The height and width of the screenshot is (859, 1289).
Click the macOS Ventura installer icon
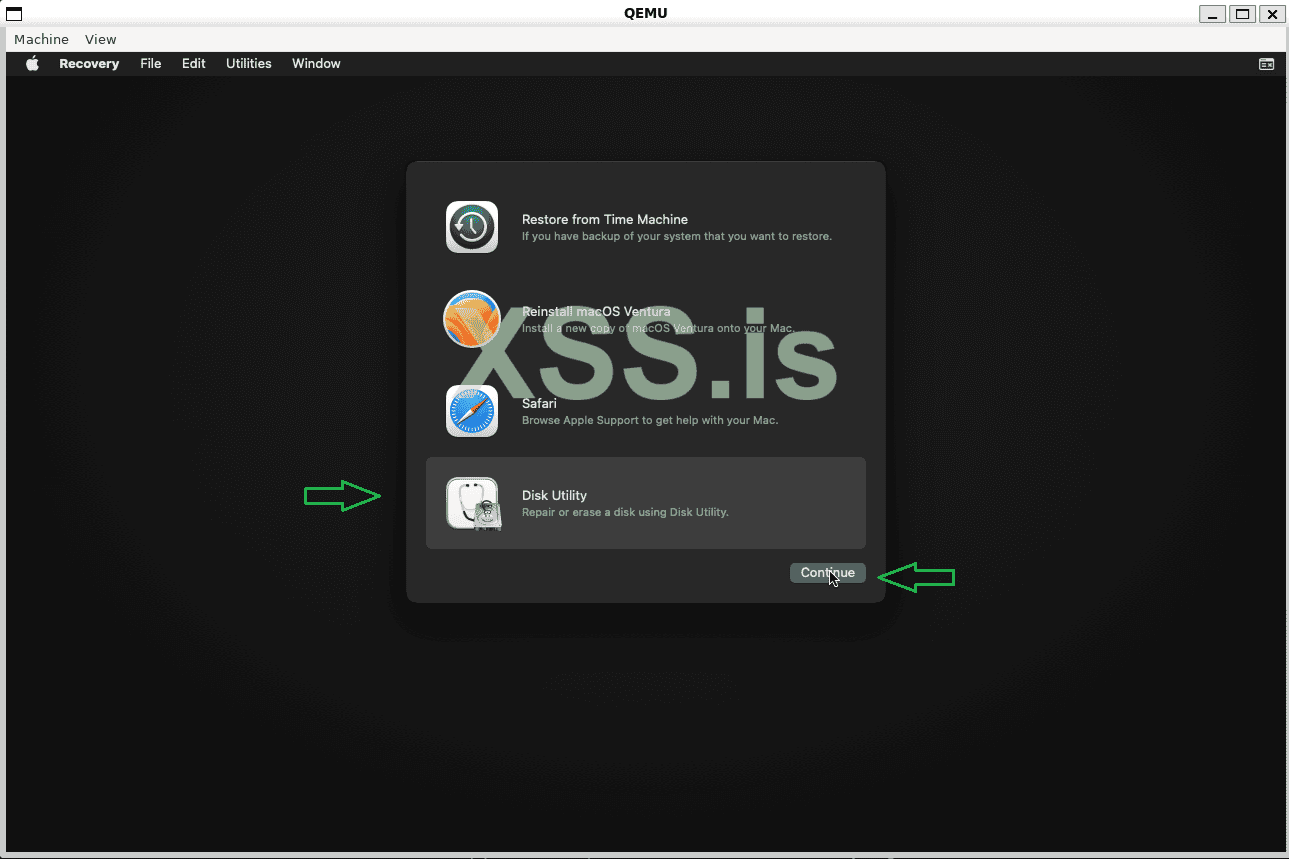472,319
